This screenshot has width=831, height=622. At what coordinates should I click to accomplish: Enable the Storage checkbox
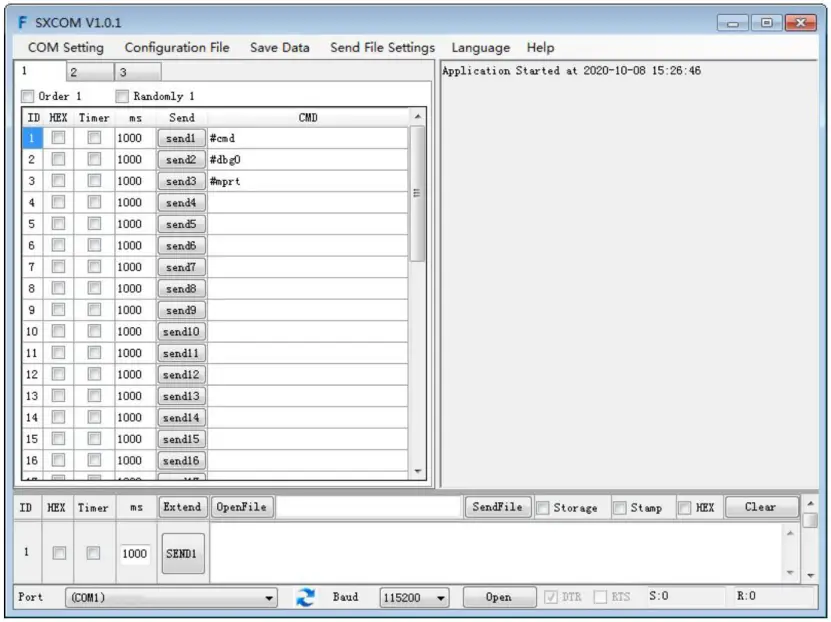[543, 508]
